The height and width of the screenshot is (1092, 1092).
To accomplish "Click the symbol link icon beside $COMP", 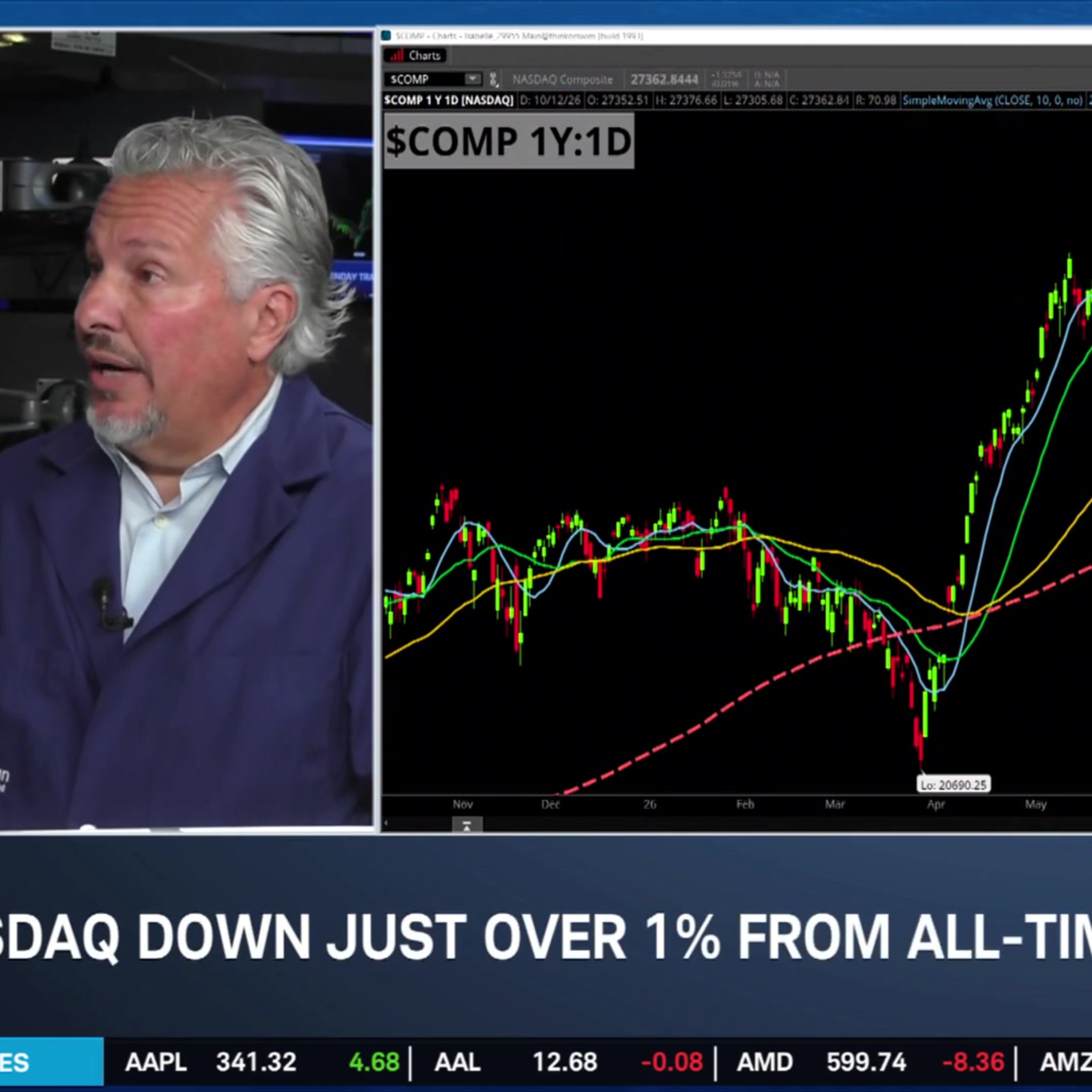I will click(x=494, y=80).
